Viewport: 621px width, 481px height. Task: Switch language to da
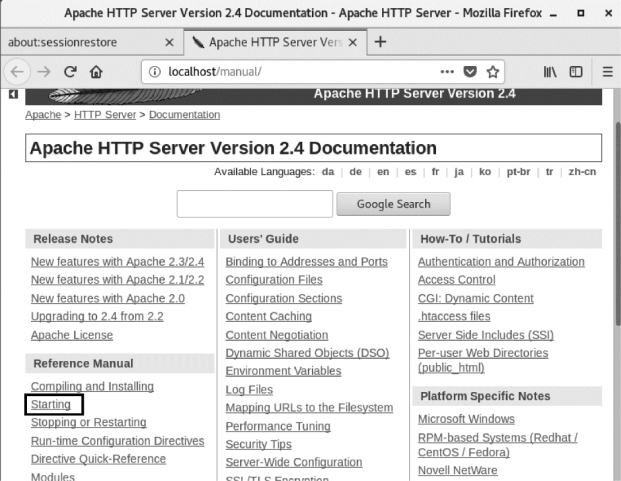(x=328, y=172)
